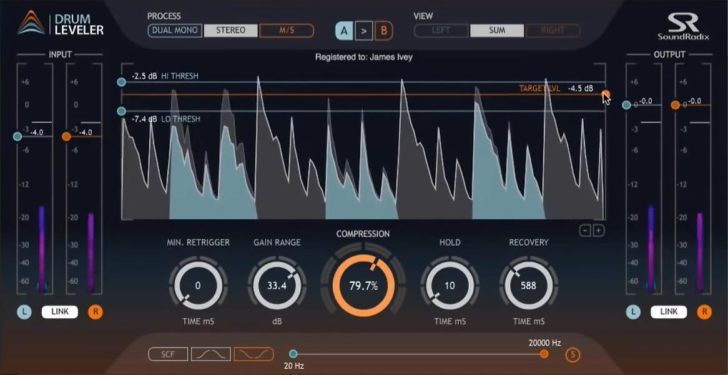Click the RECOVERY knob

coord(528,285)
